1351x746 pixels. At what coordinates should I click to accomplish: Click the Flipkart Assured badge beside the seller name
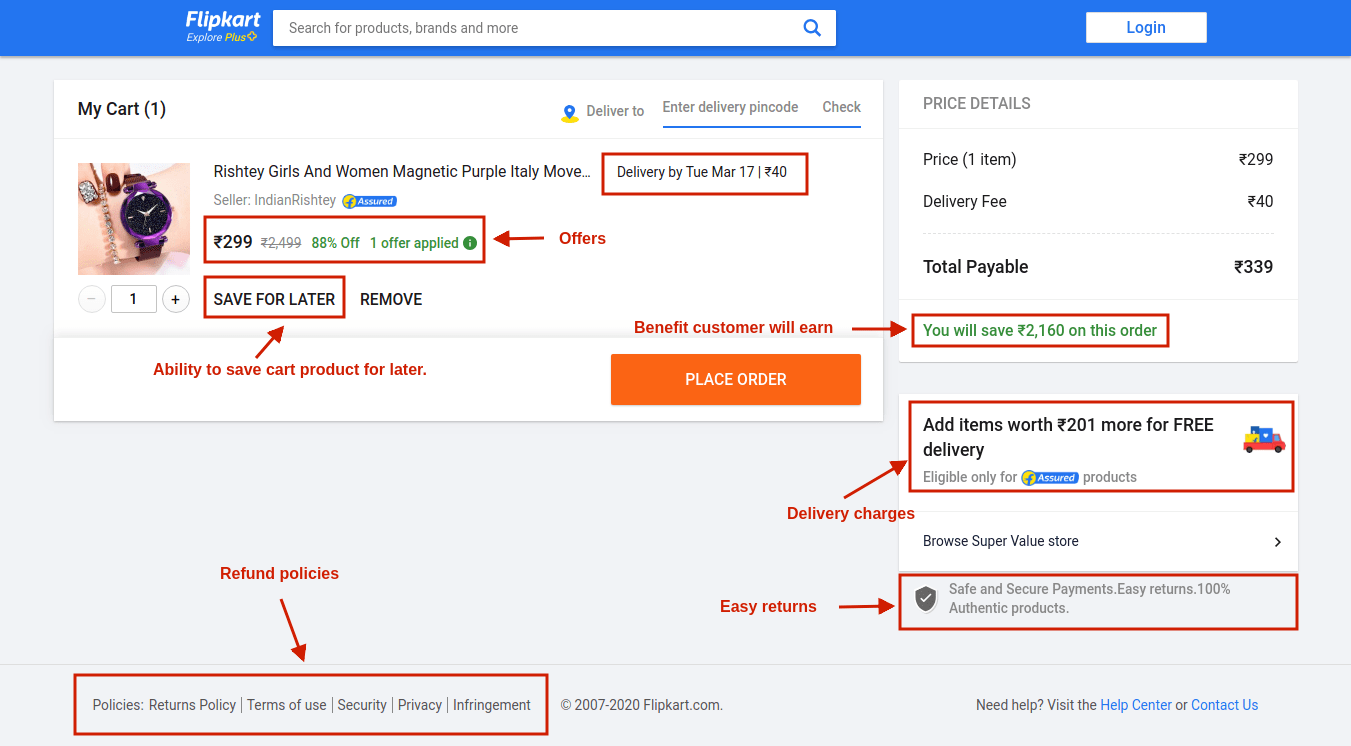368,201
